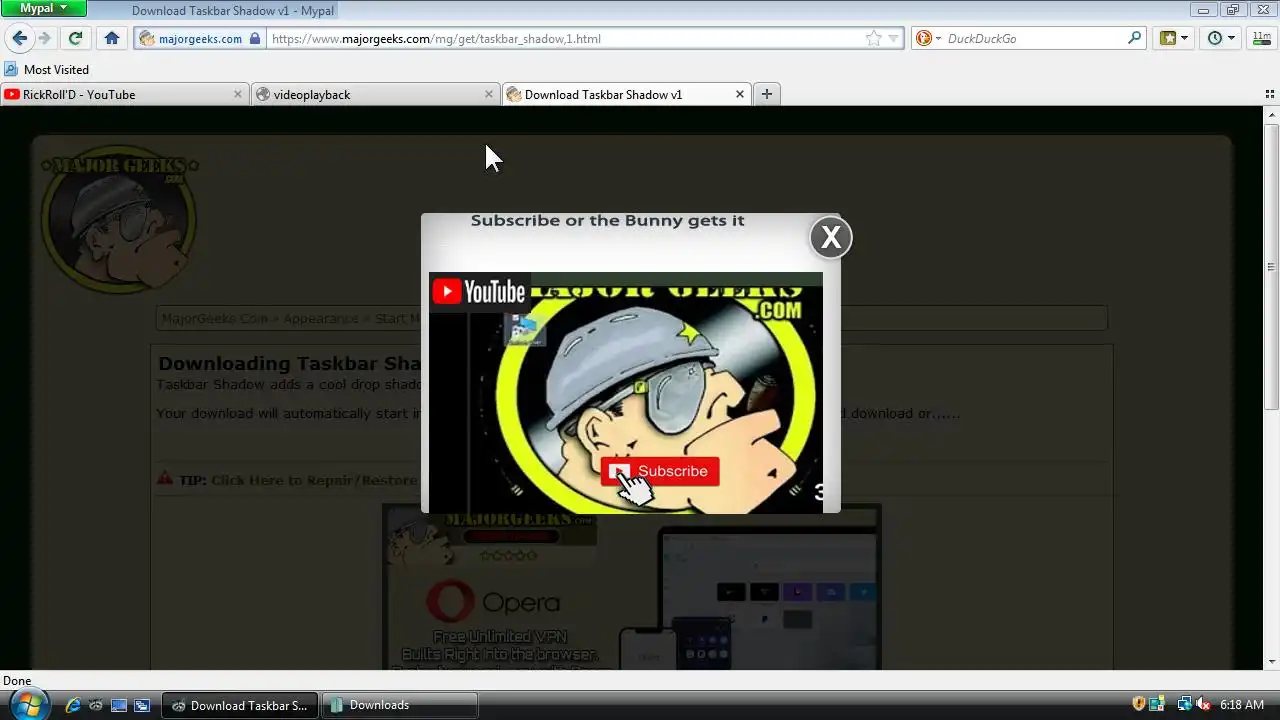Image resolution: width=1280 pixels, height=720 pixels.
Task: Open a new tab with the plus button
Action: [x=767, y=94]
